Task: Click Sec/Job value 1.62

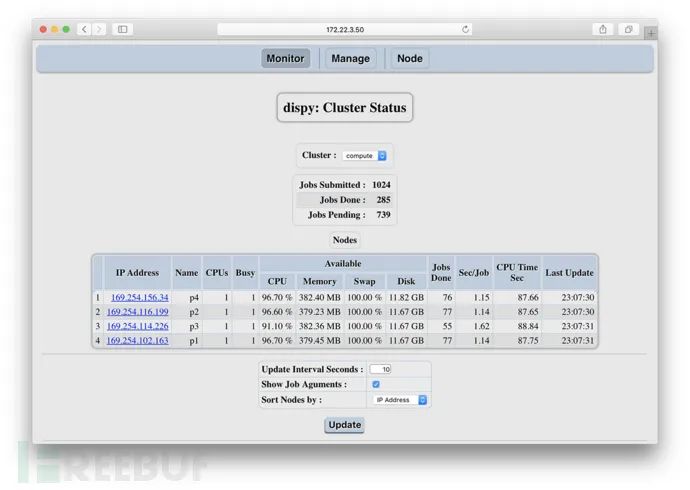Action: tap(481, 326)
